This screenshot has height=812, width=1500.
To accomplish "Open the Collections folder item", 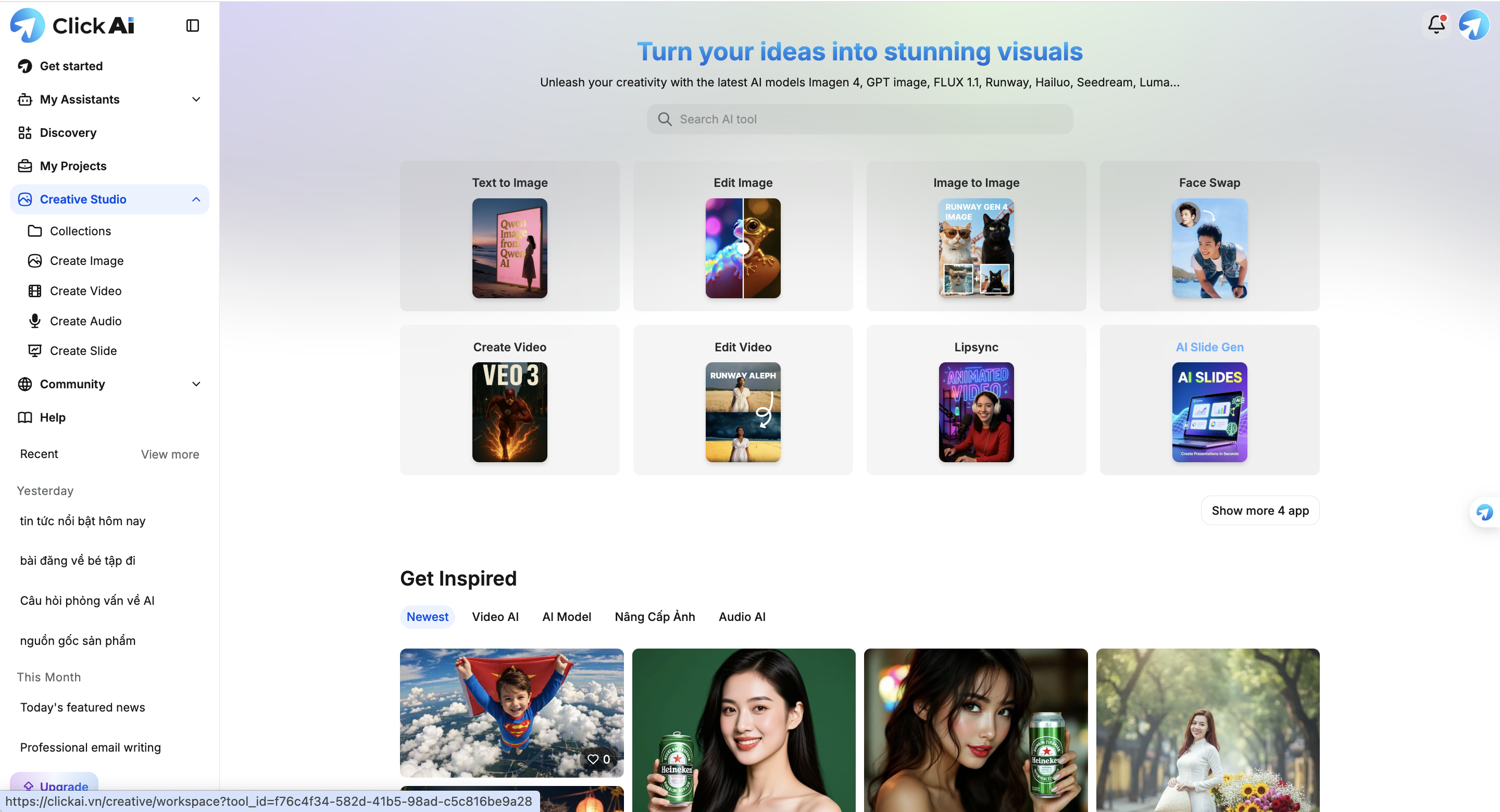I will (80, 231).
